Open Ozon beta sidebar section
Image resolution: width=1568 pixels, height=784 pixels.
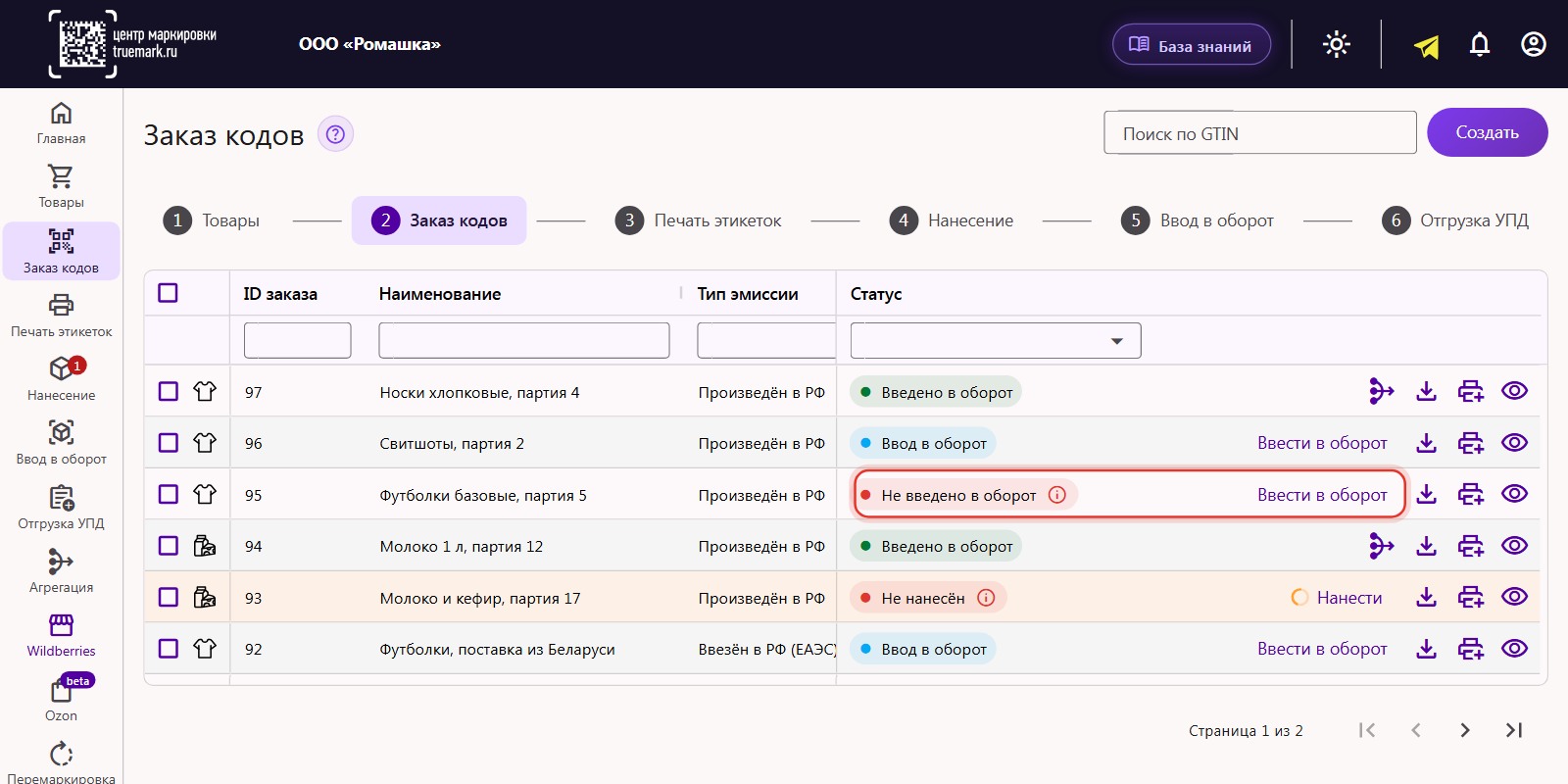coord(61,700)
